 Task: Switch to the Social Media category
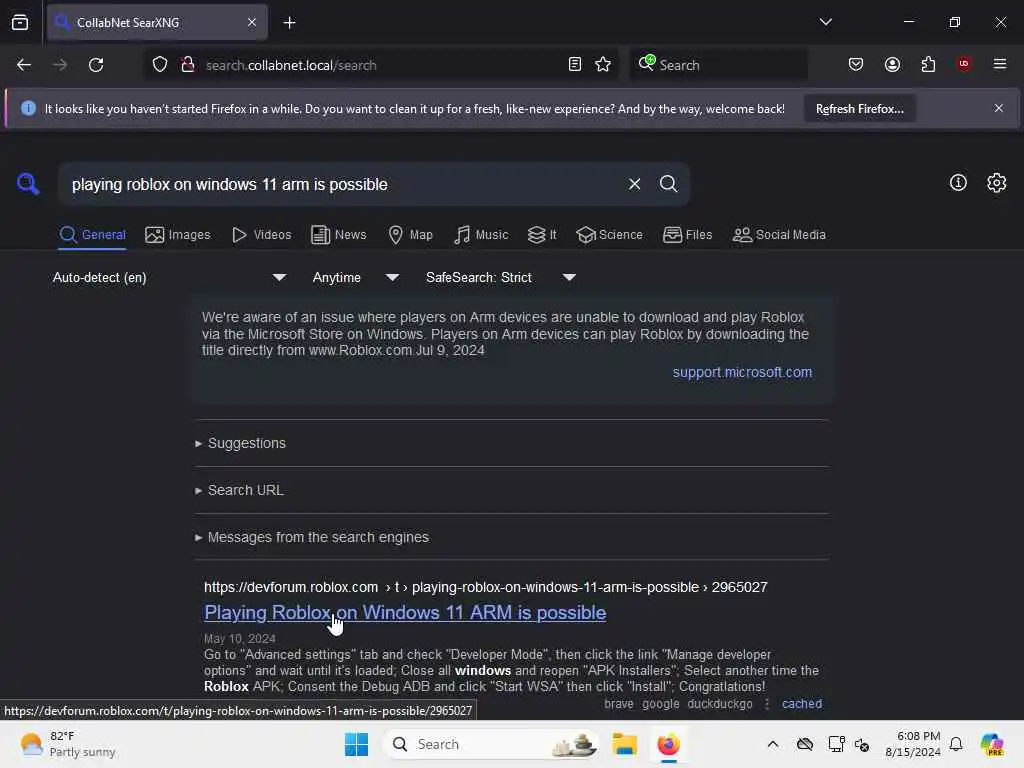click(x=779, y=235)
